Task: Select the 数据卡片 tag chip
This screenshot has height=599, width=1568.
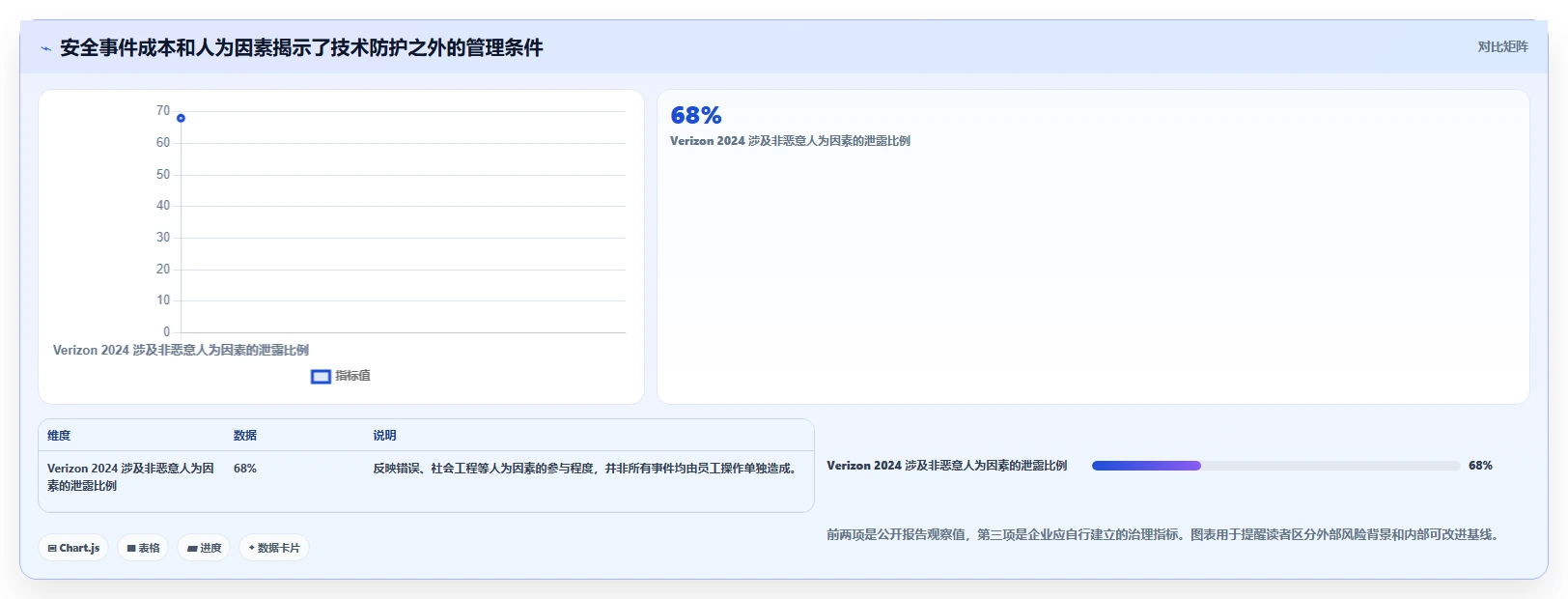Action: (274, 548)
